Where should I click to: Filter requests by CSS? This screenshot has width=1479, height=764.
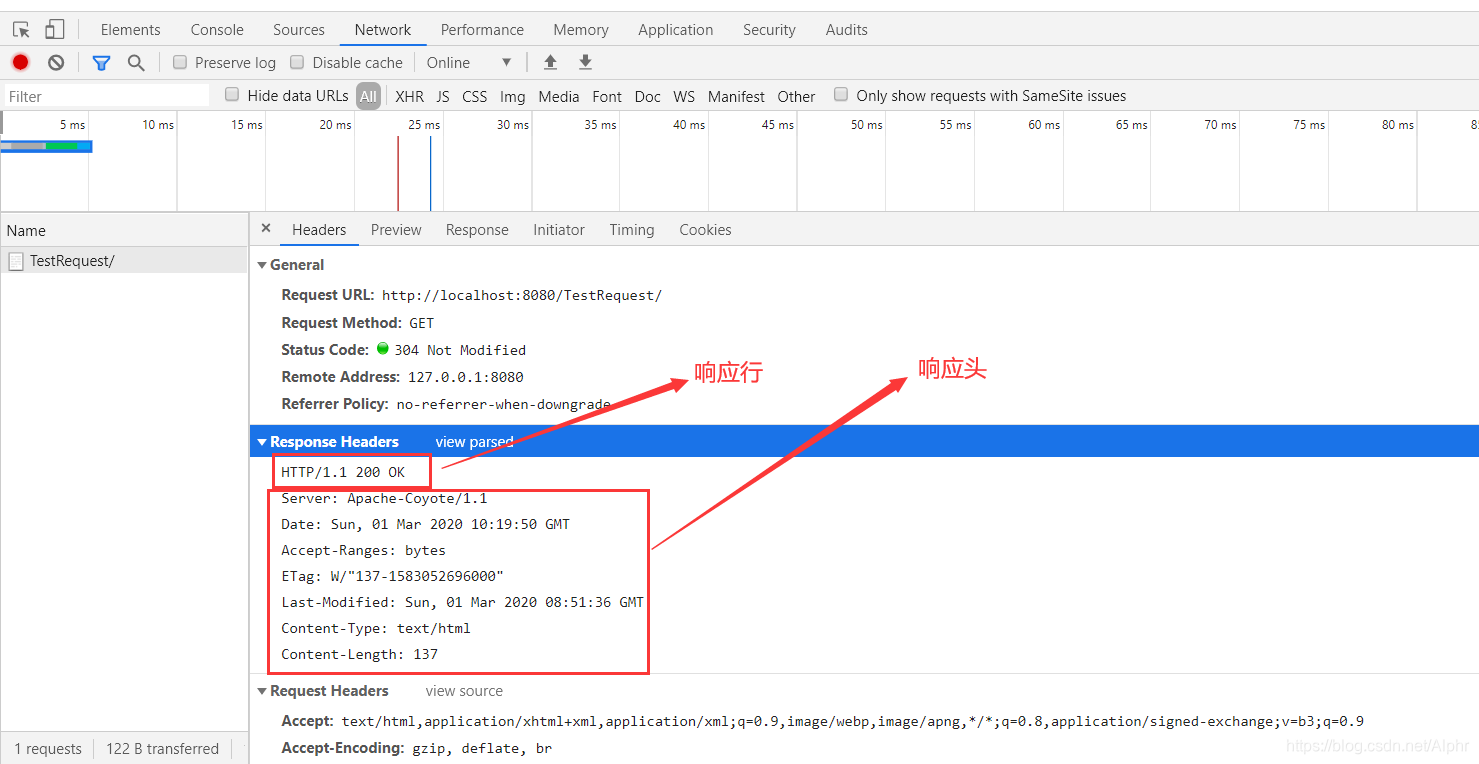(x=475, y=96)
